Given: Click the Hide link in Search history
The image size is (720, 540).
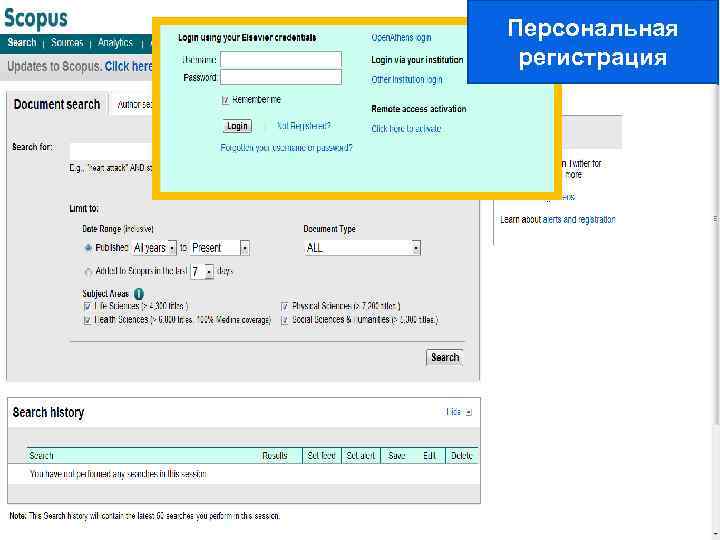Looking at the screenshot, I should (x=454, y=412).
